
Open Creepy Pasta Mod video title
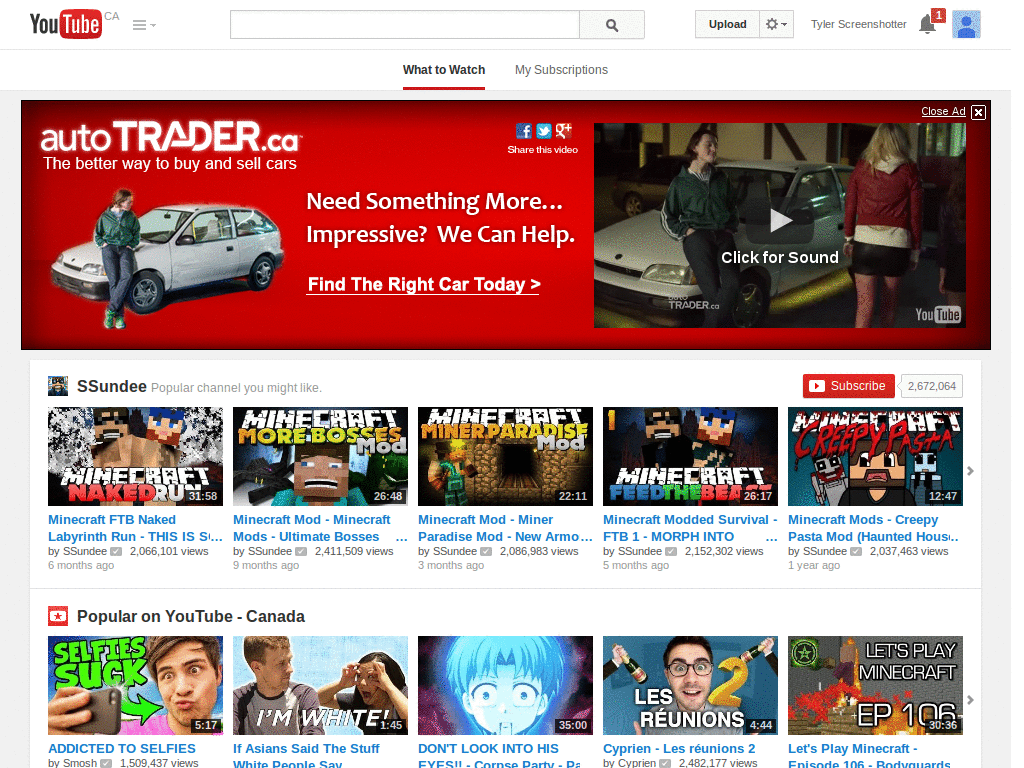click(874, 528)
